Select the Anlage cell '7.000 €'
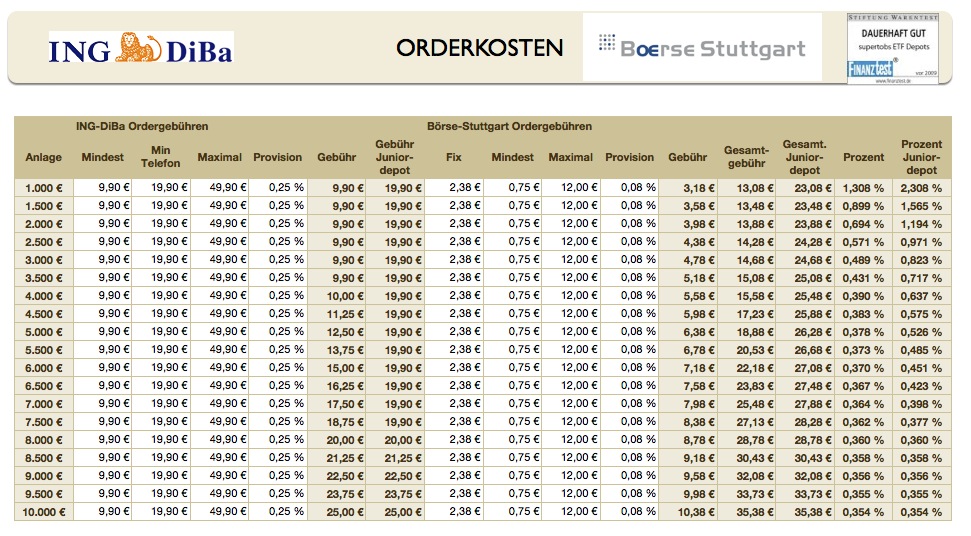971x536 pixels. point(44,404)
